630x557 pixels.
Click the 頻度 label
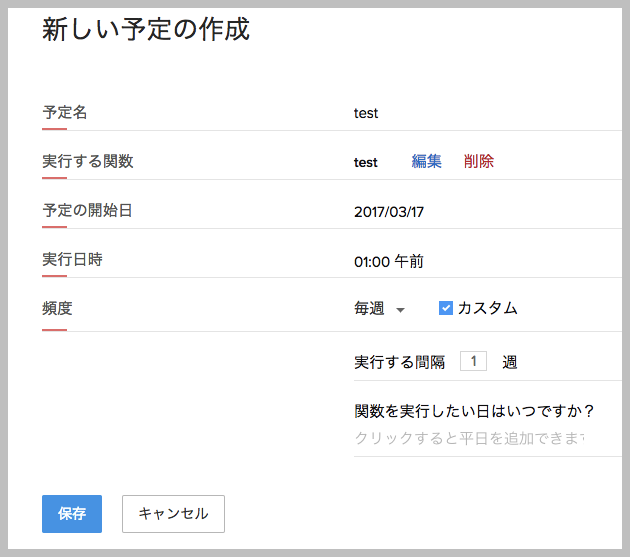tap(57, 308)
